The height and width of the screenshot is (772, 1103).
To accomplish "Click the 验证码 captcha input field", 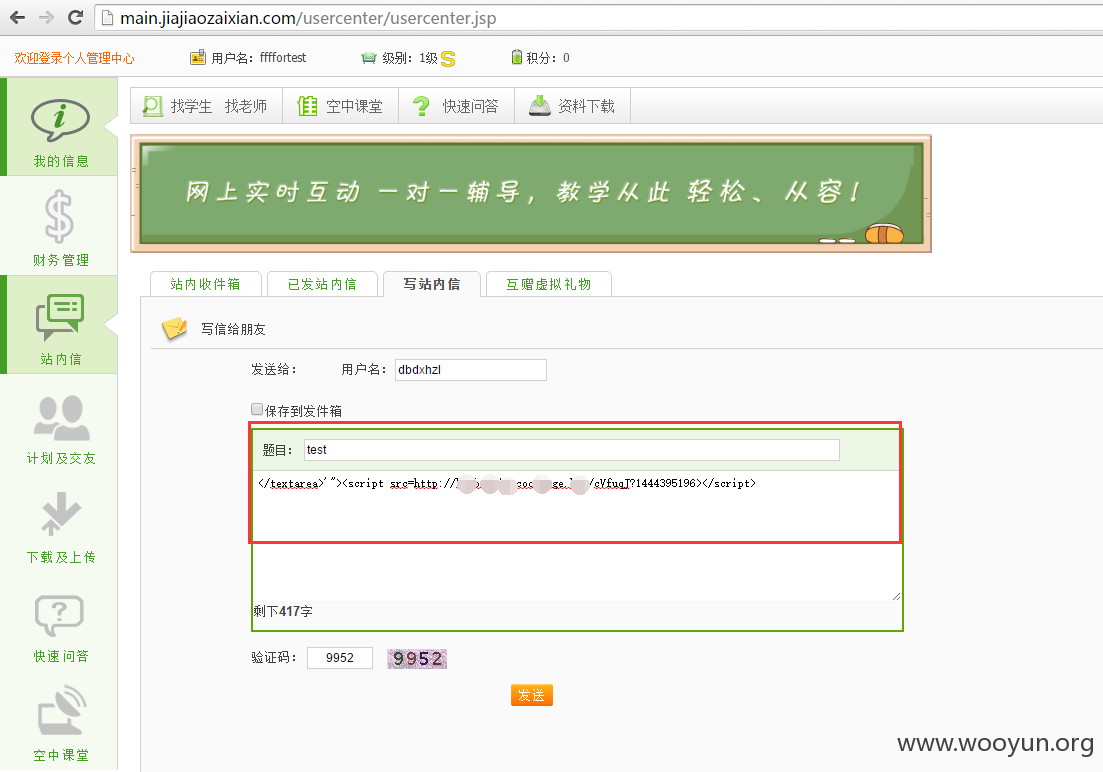I will pos(340,658).
